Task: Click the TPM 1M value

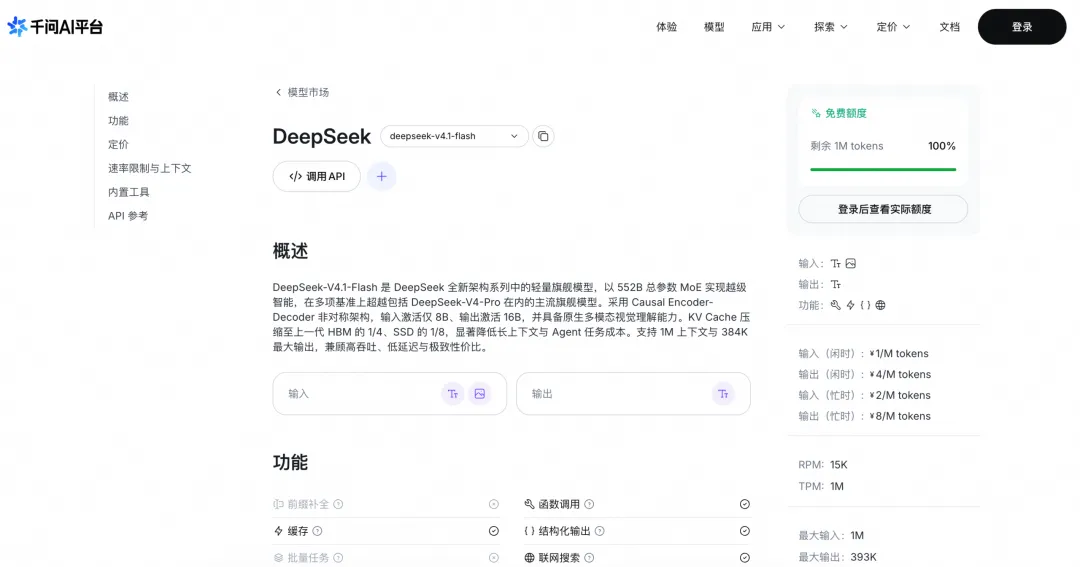Action: coord(837,486)
